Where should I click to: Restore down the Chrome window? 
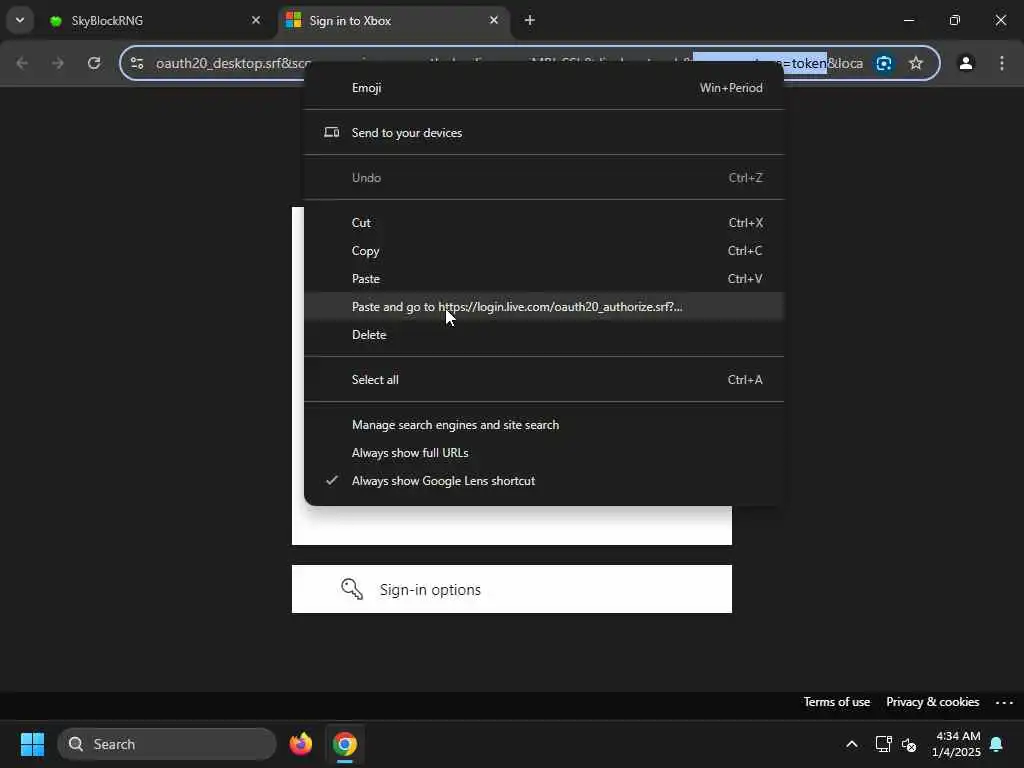(955, 20)
